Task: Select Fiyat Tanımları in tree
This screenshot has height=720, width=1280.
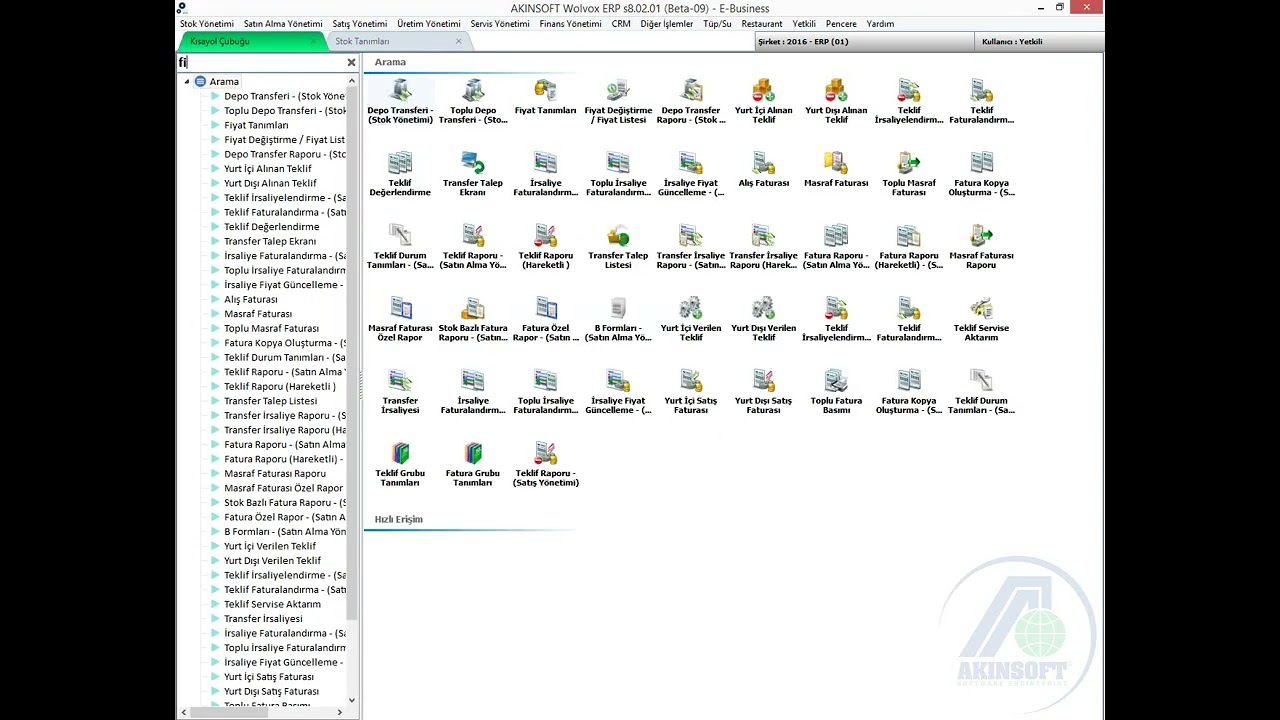Action: click(256, 125)
